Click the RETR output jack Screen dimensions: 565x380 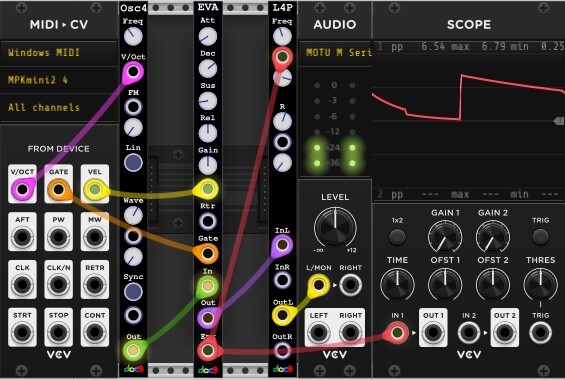tap(95, 285)
